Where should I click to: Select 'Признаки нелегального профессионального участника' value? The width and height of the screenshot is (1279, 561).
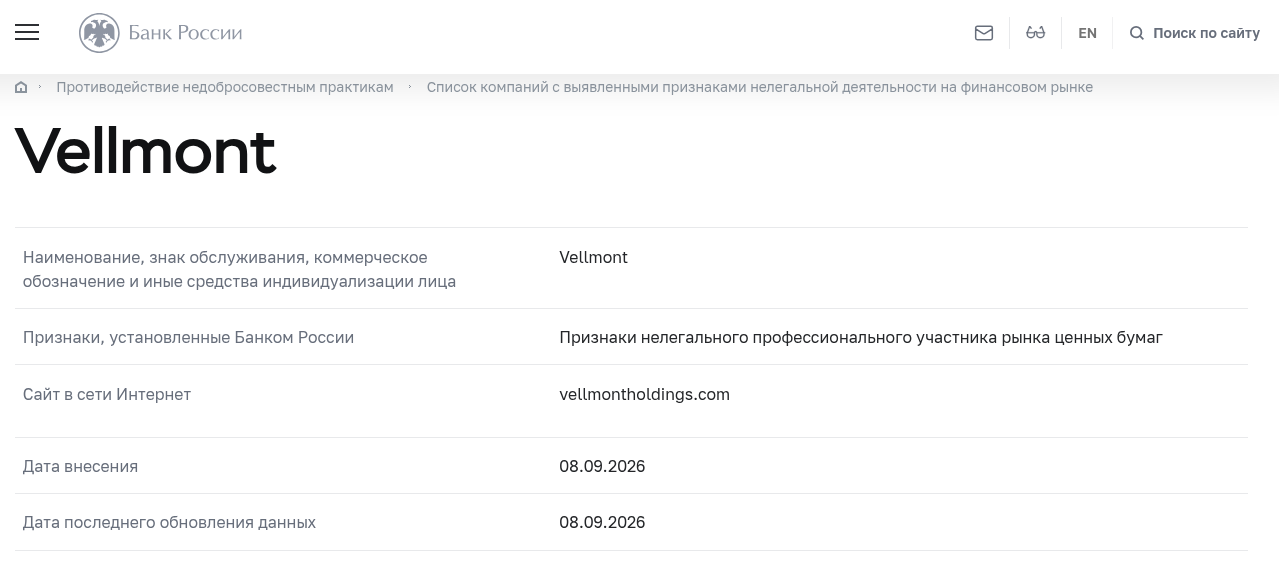(x=861, y=337)
